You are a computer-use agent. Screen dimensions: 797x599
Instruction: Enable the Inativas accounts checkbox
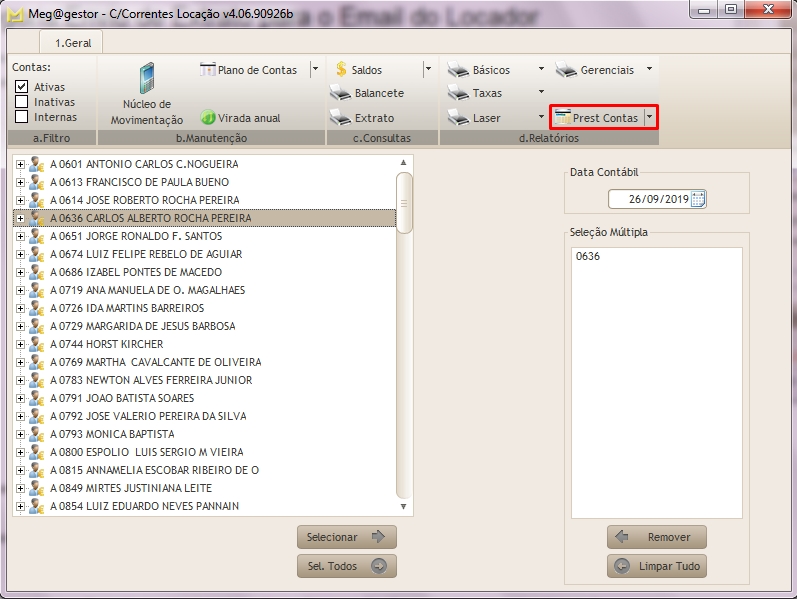pyautogui.click(x=22, y=102)
